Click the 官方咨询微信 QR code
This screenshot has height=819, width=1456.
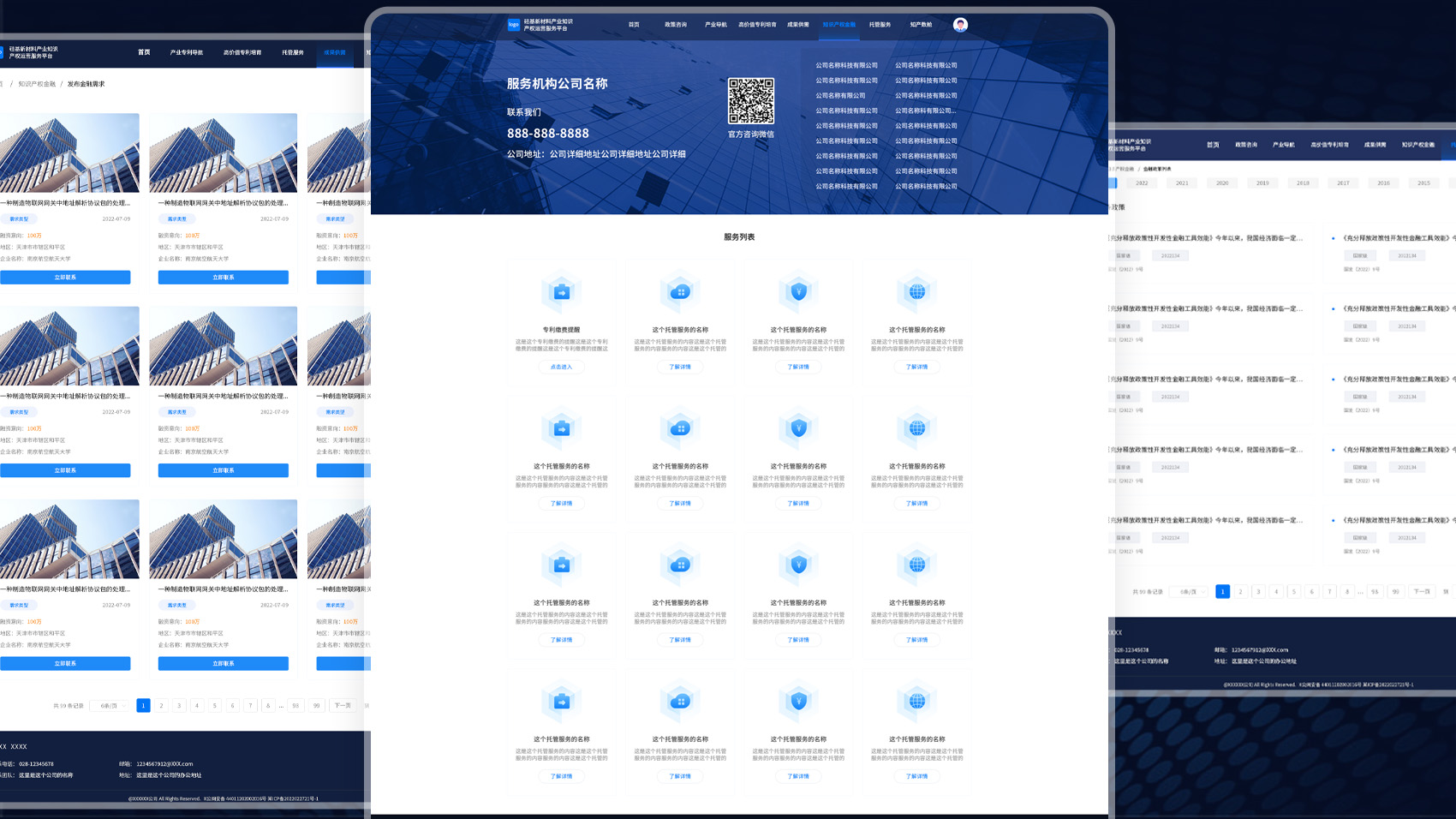(x=751, y=101)
